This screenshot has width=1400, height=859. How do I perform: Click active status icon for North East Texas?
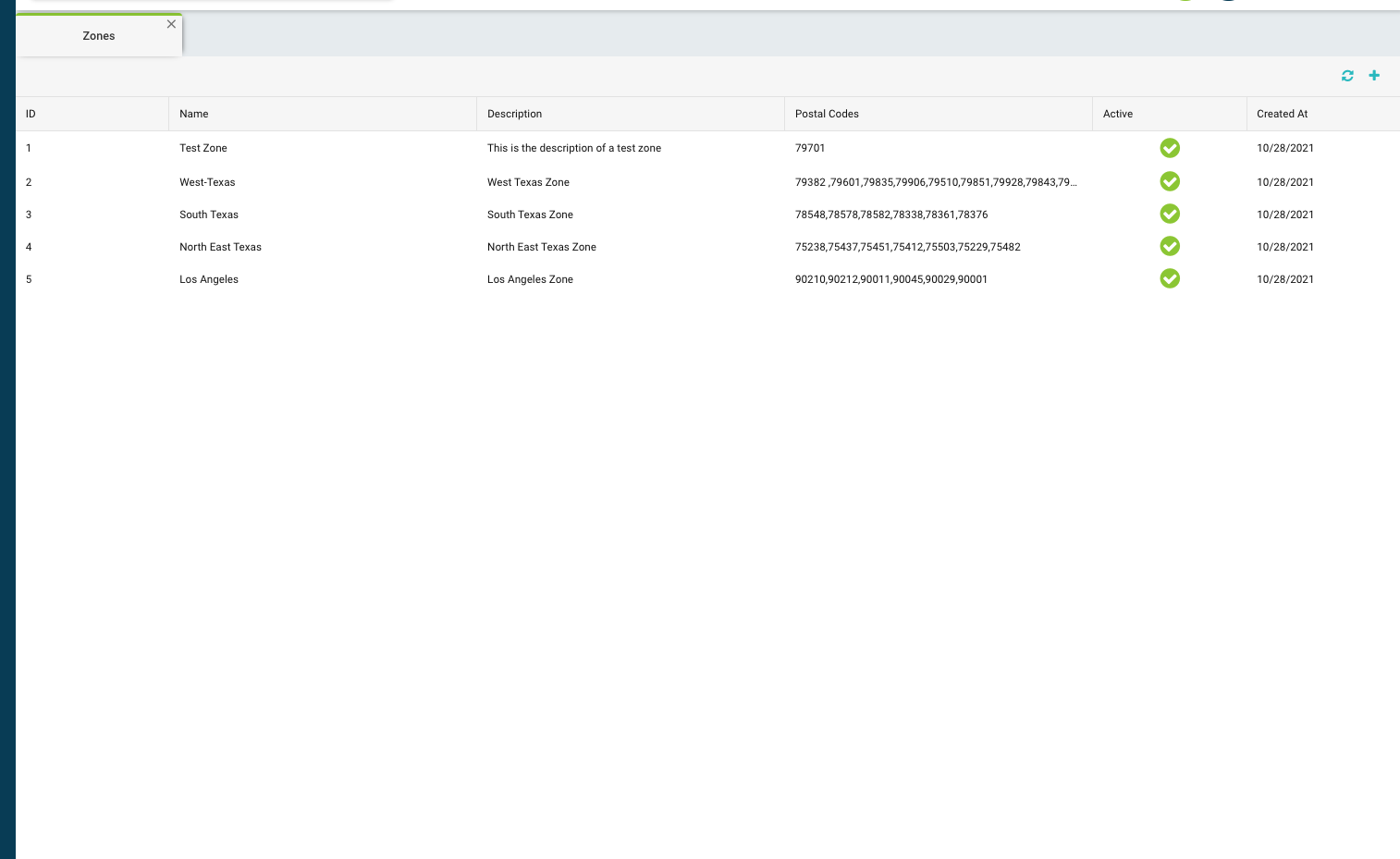(x=1170, y=246)
